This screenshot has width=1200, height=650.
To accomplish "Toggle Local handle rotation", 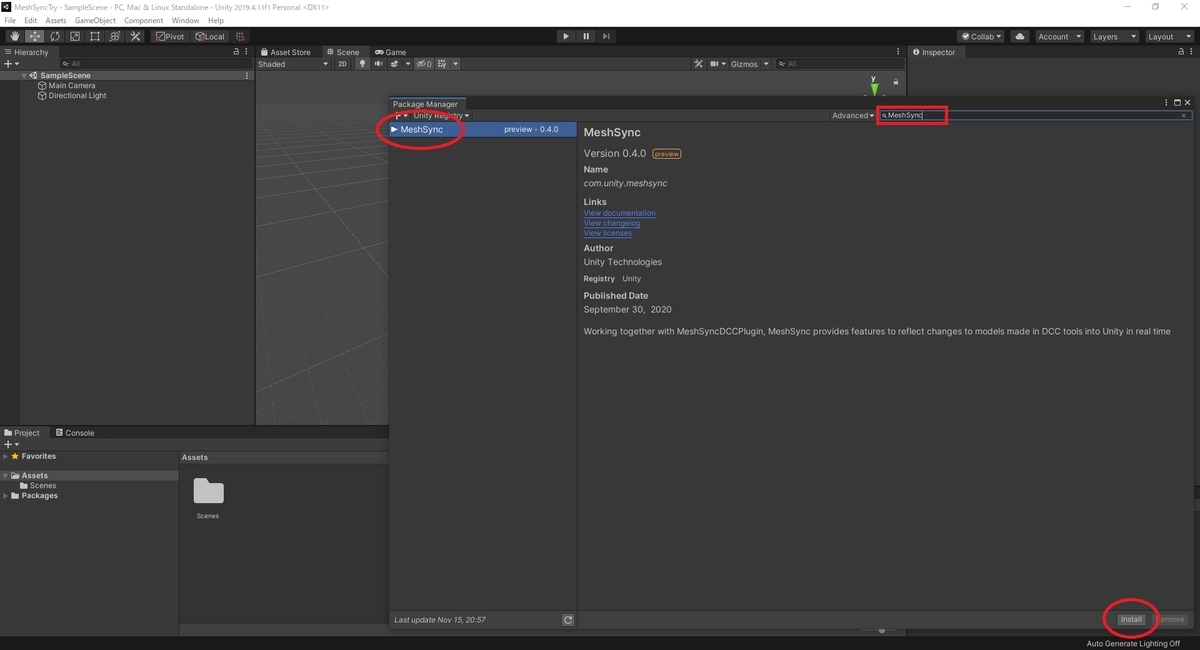I will tap(210, 36).
